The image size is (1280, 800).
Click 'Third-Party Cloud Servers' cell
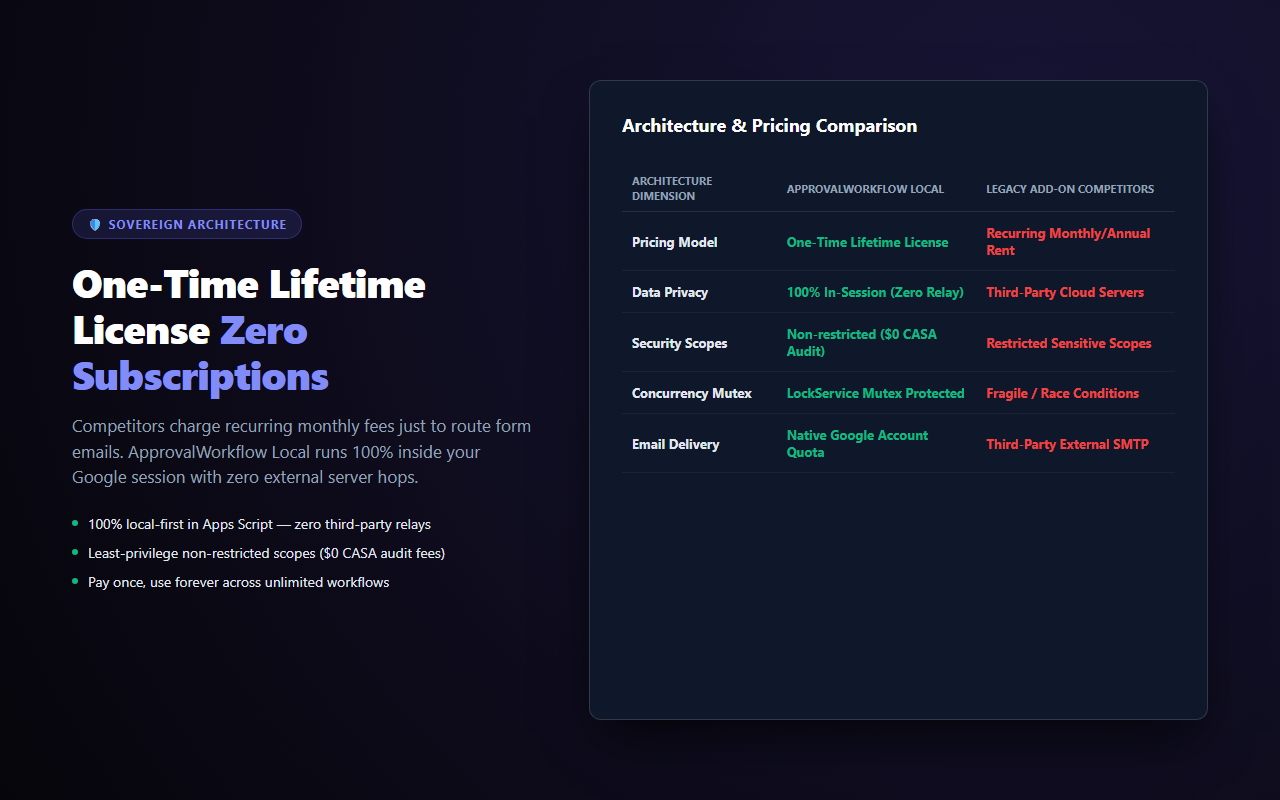1065,292
